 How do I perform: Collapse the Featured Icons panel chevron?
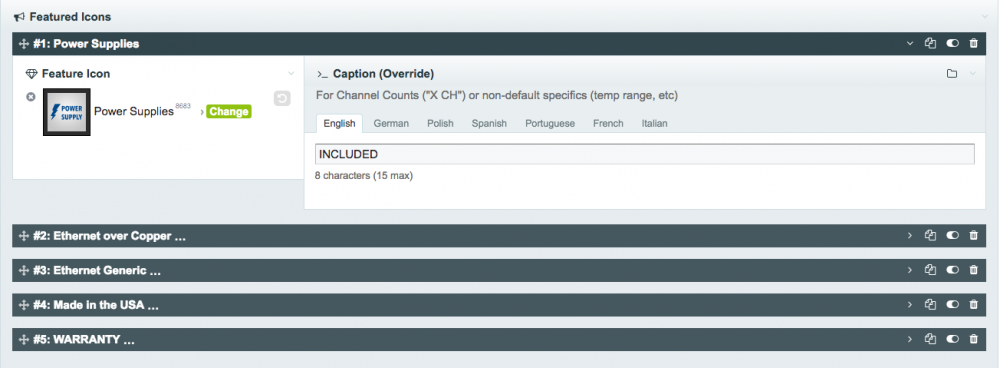tap(984, 17)
